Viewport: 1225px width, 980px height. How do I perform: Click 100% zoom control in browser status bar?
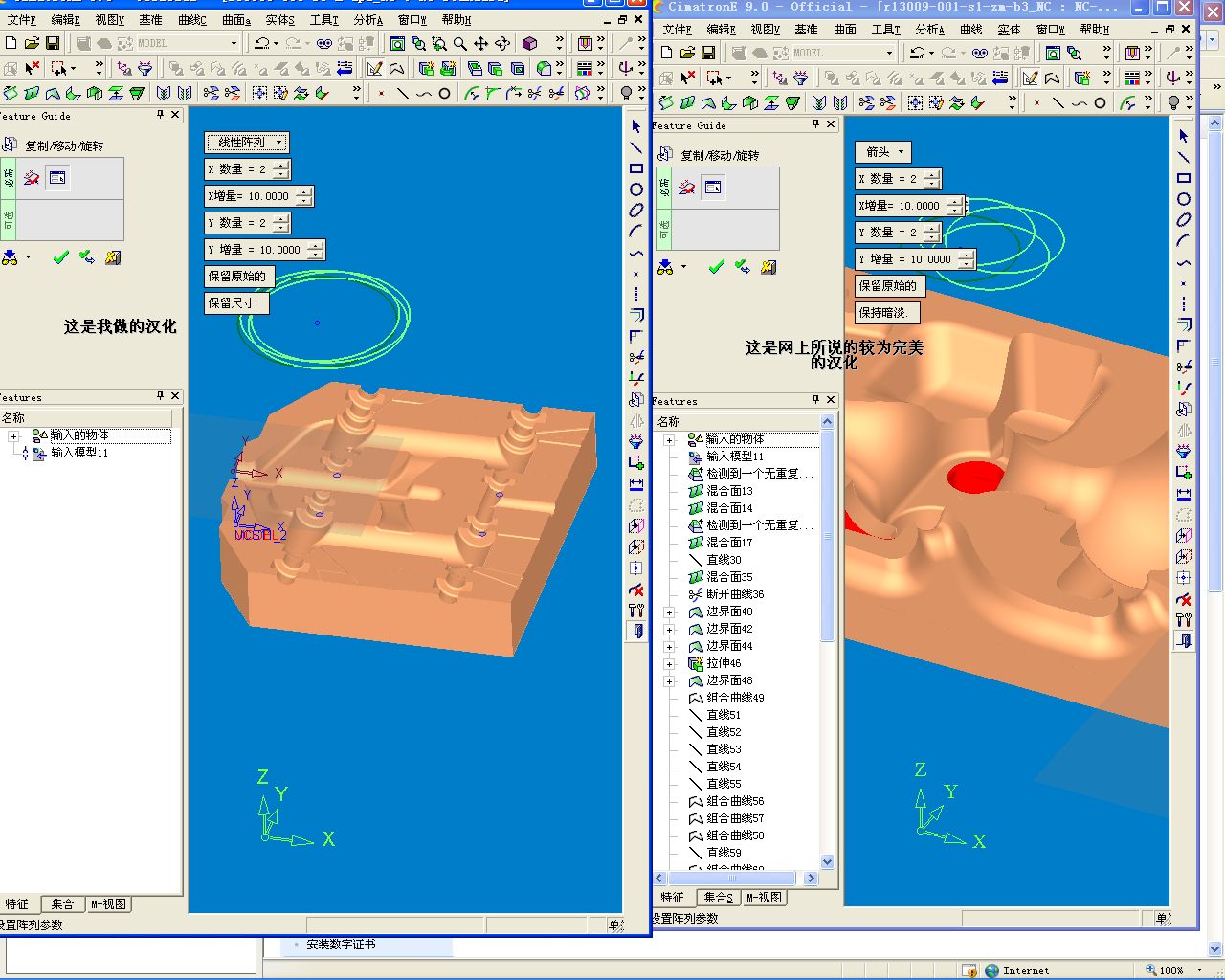(1175, 970)
